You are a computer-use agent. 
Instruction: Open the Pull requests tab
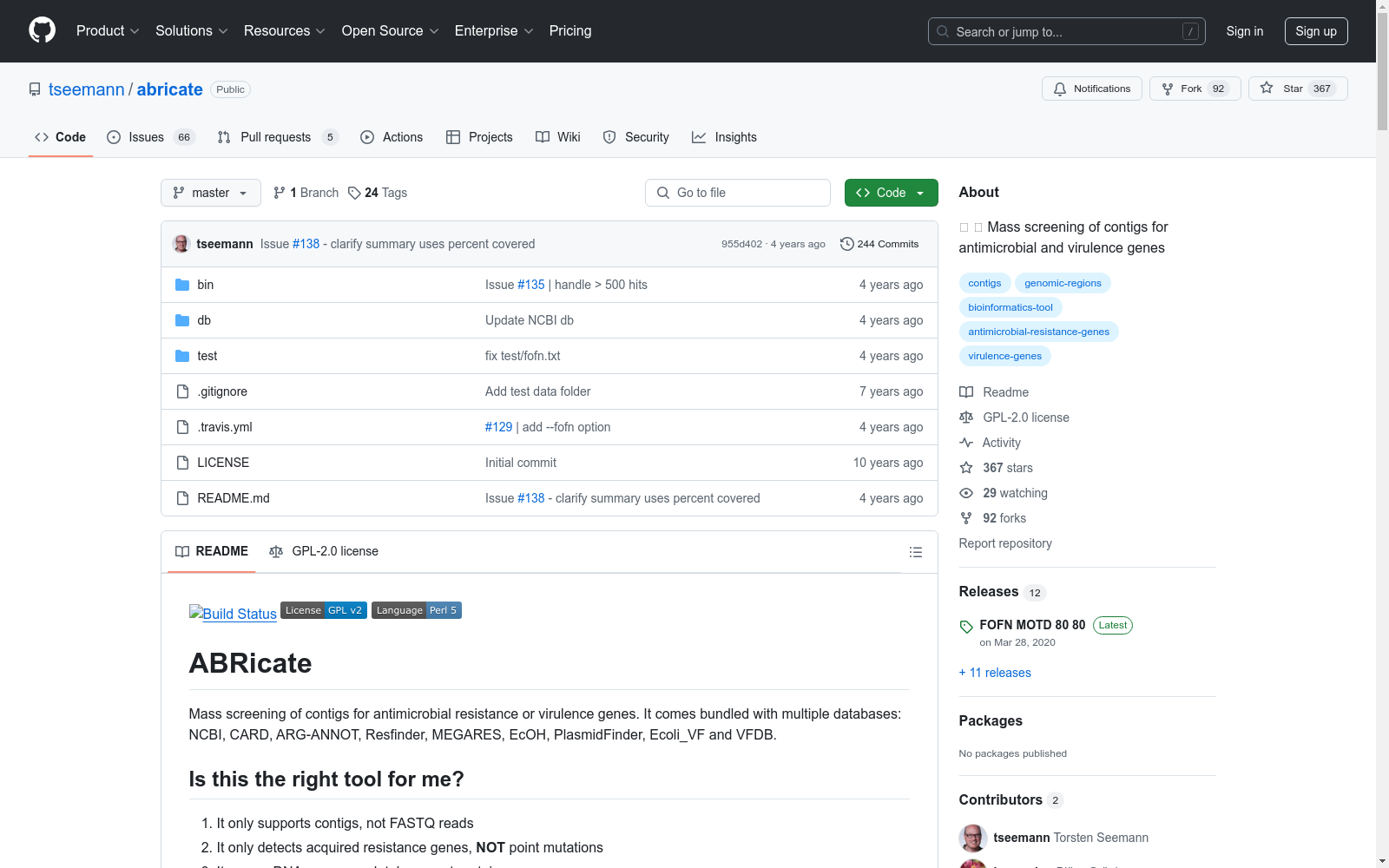276,137
